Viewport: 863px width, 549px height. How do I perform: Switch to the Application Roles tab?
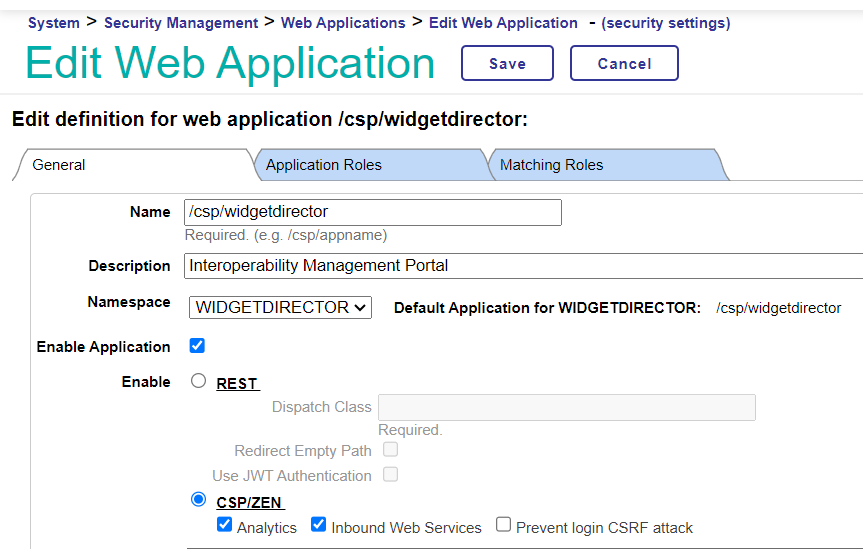pyautogui.click(x=323, y=165)
